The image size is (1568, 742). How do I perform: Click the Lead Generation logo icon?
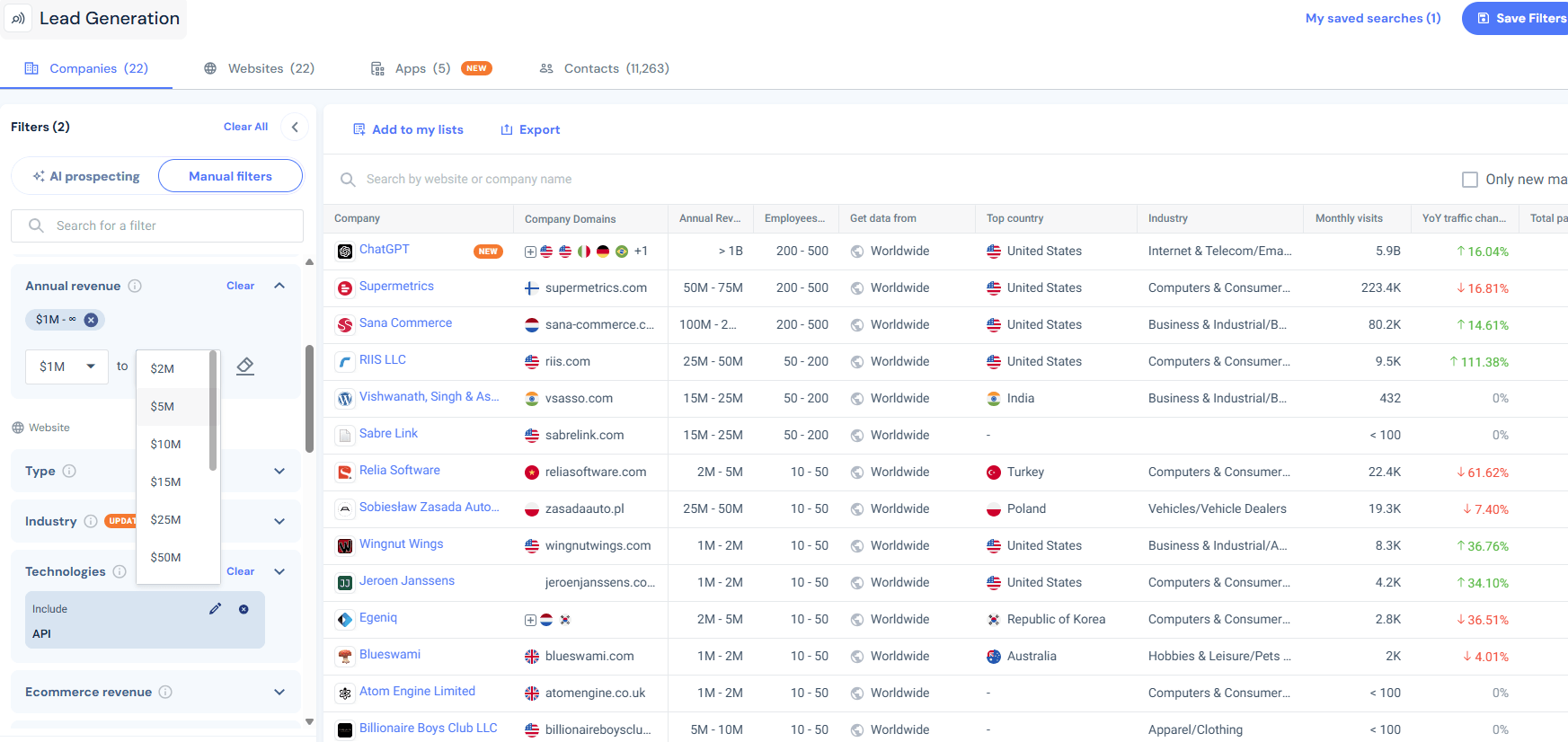[x=18, y=18]
